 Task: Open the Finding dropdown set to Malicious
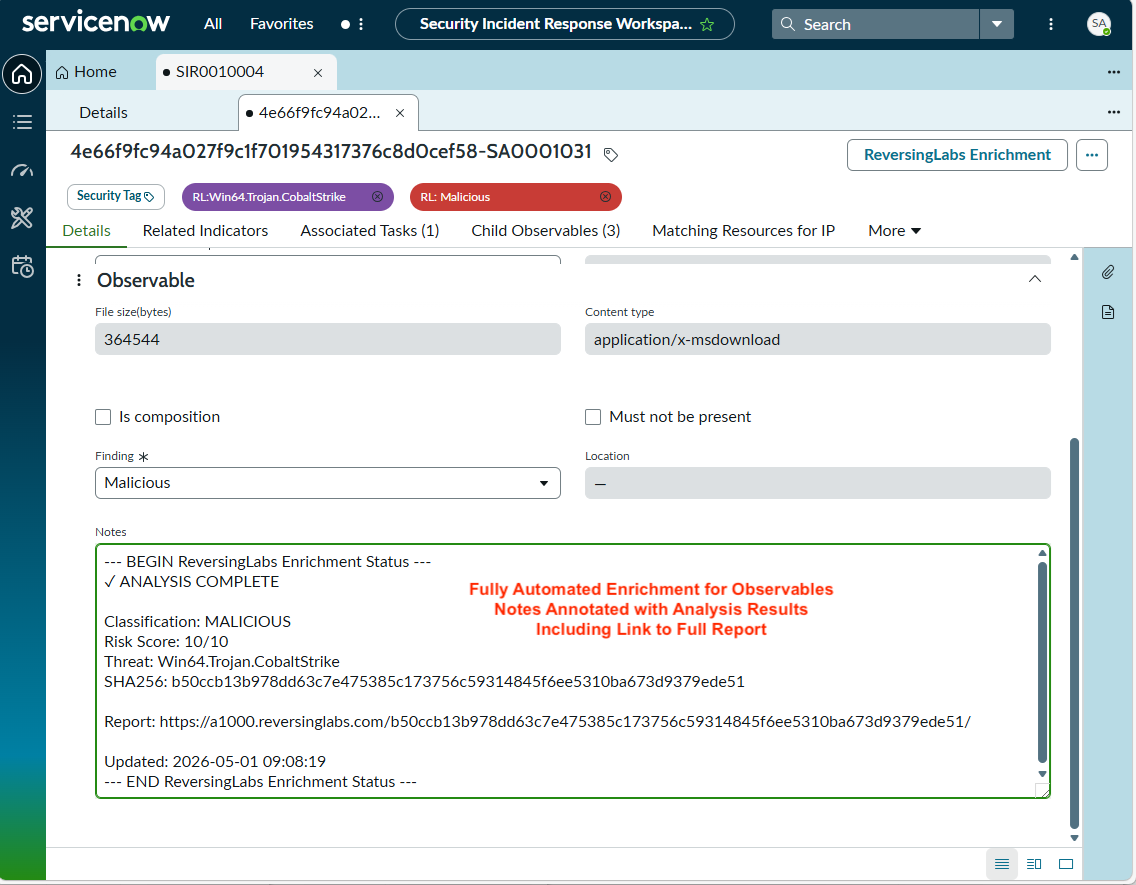[x=327, y=483]
